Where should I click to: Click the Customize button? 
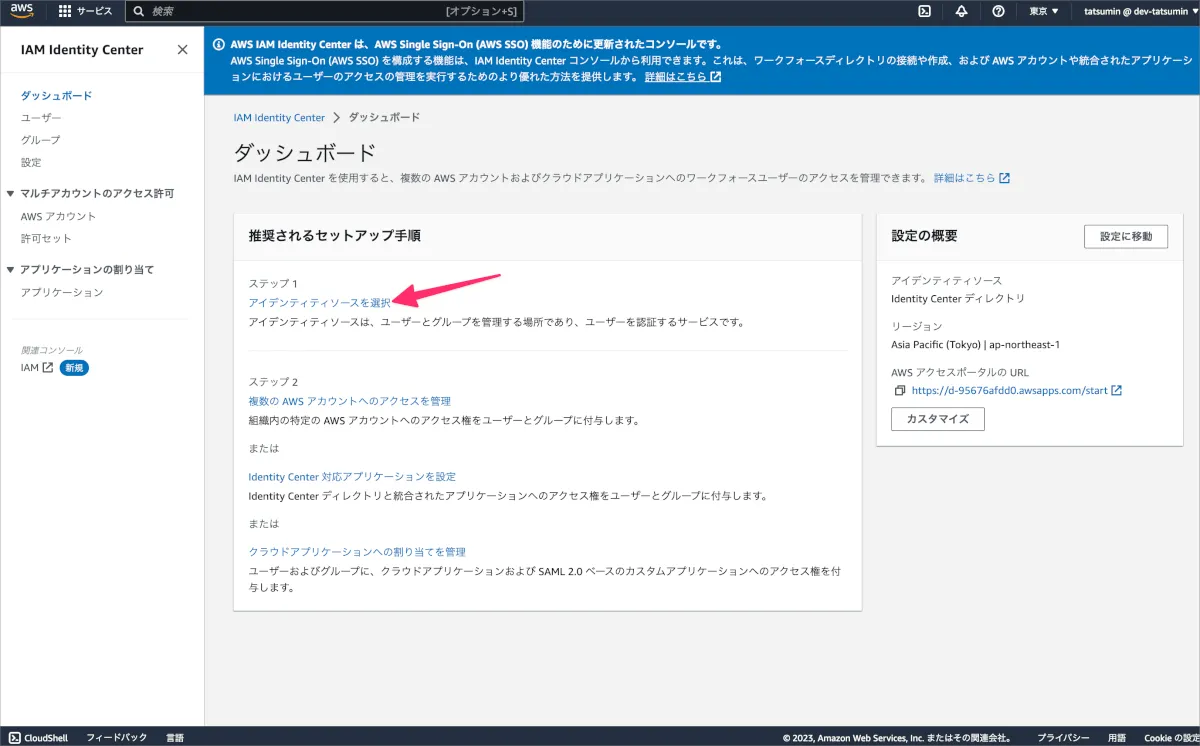[x=937, y=419]
